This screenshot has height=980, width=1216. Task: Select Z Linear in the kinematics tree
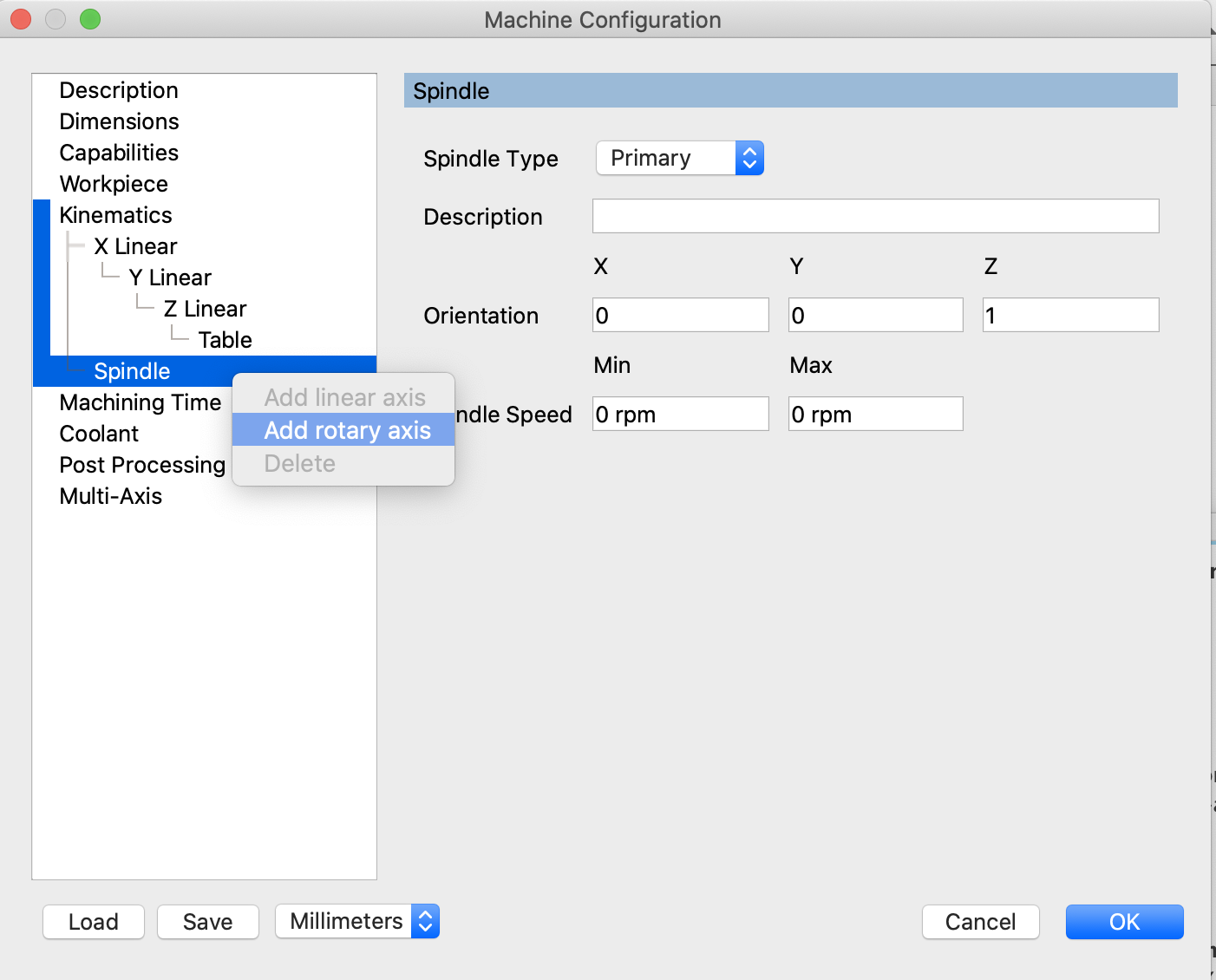tap(205, 308)
